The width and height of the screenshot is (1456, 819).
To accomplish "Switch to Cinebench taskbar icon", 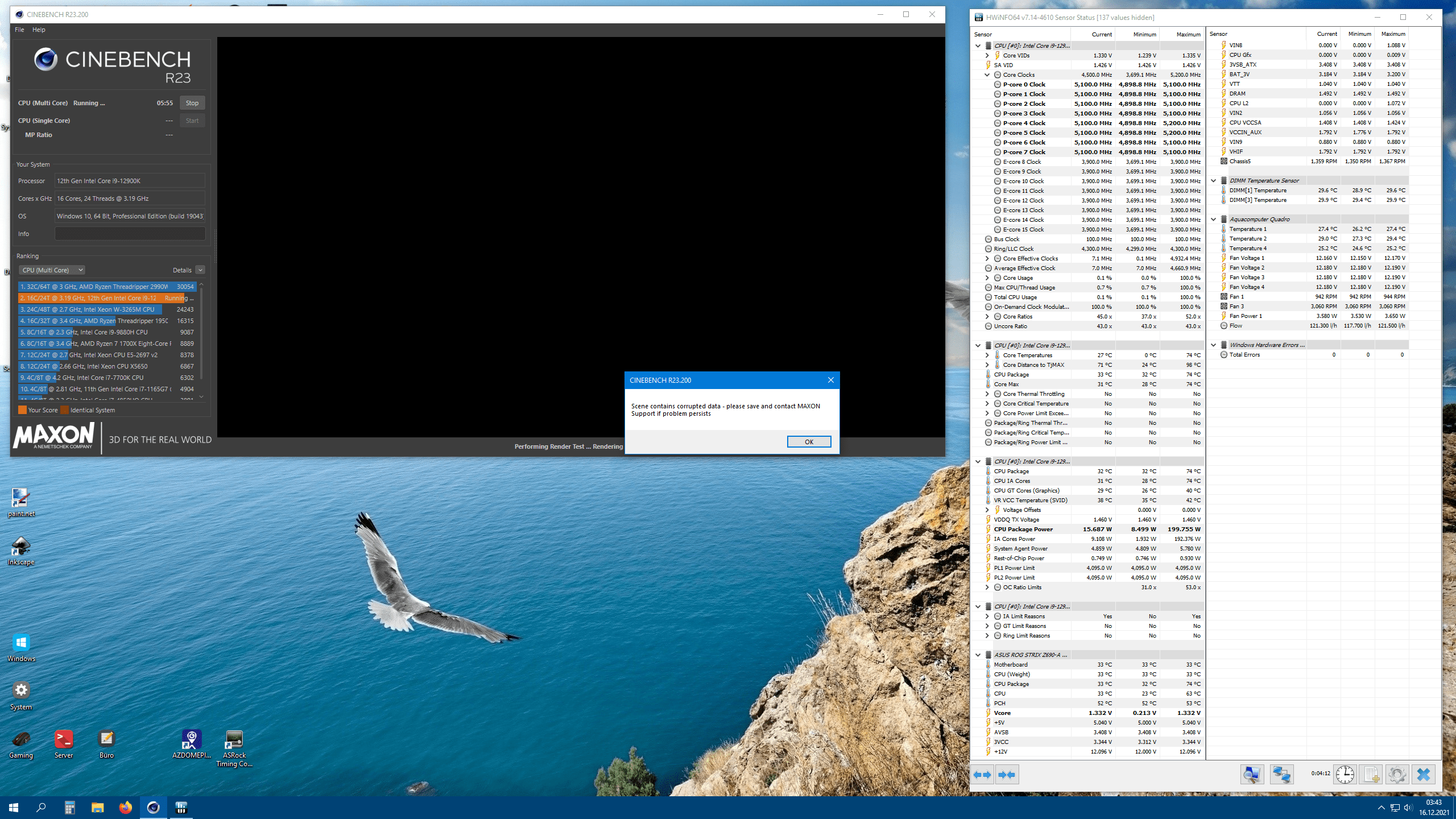I will coord(153,808).
